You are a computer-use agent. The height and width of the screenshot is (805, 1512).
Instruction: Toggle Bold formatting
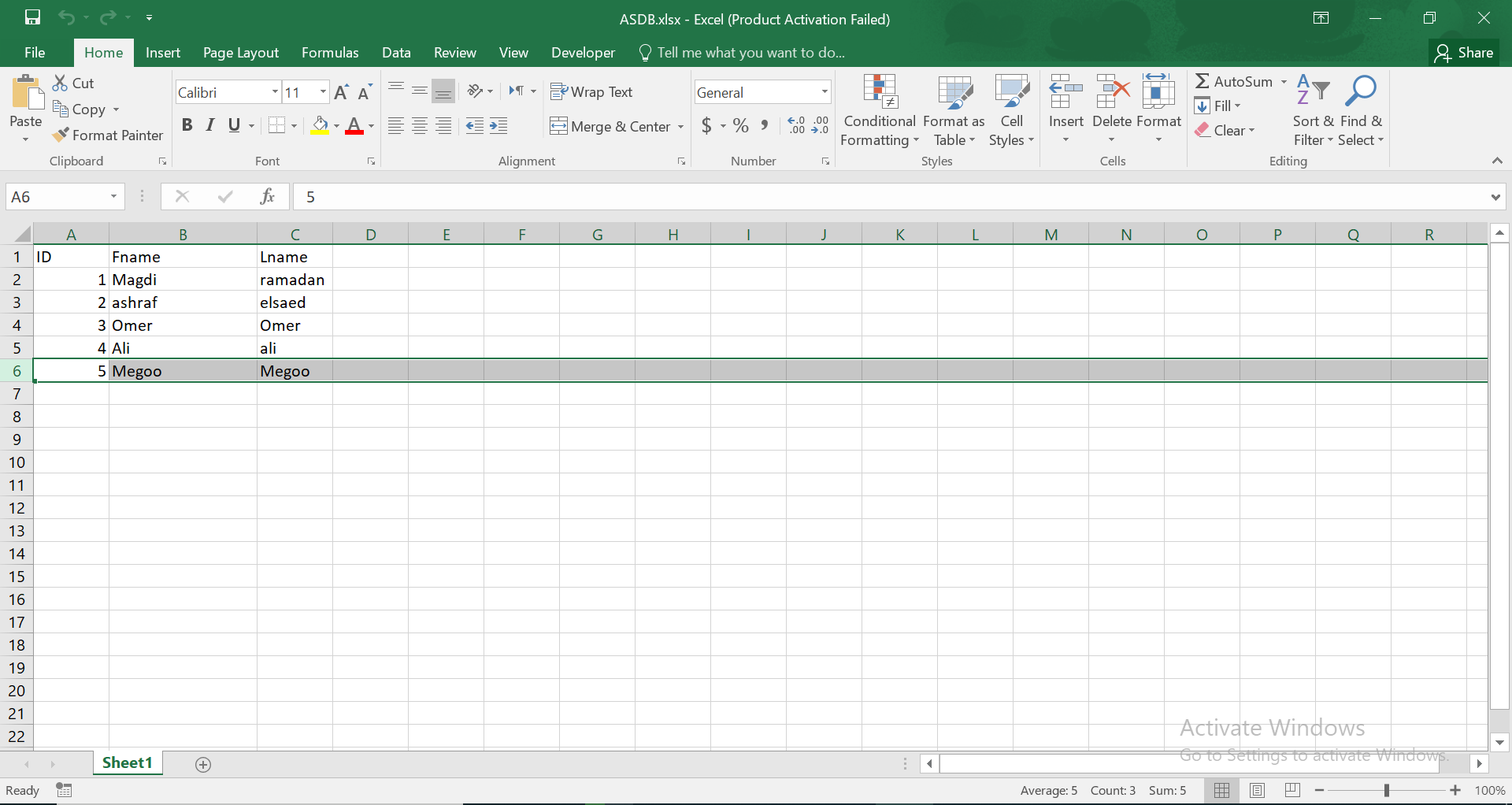coord(187,125)
